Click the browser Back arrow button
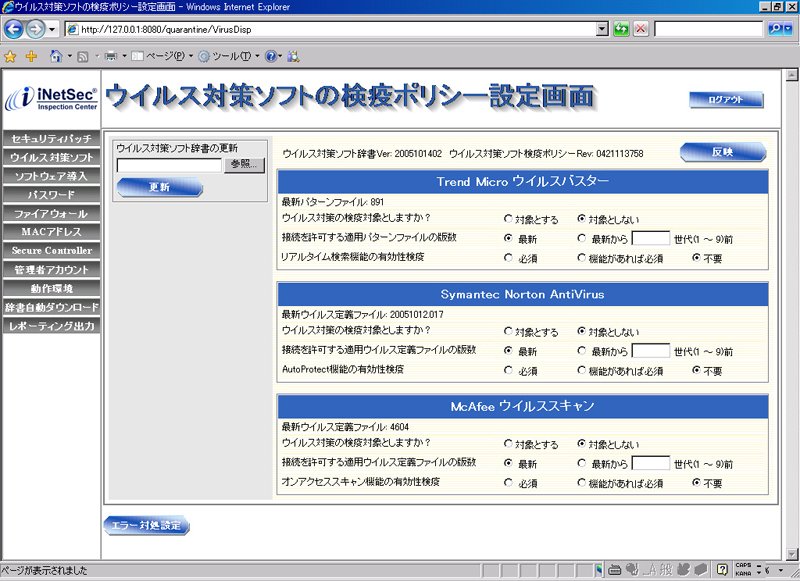This screenshot has width=800, height=581. (14, 29)
